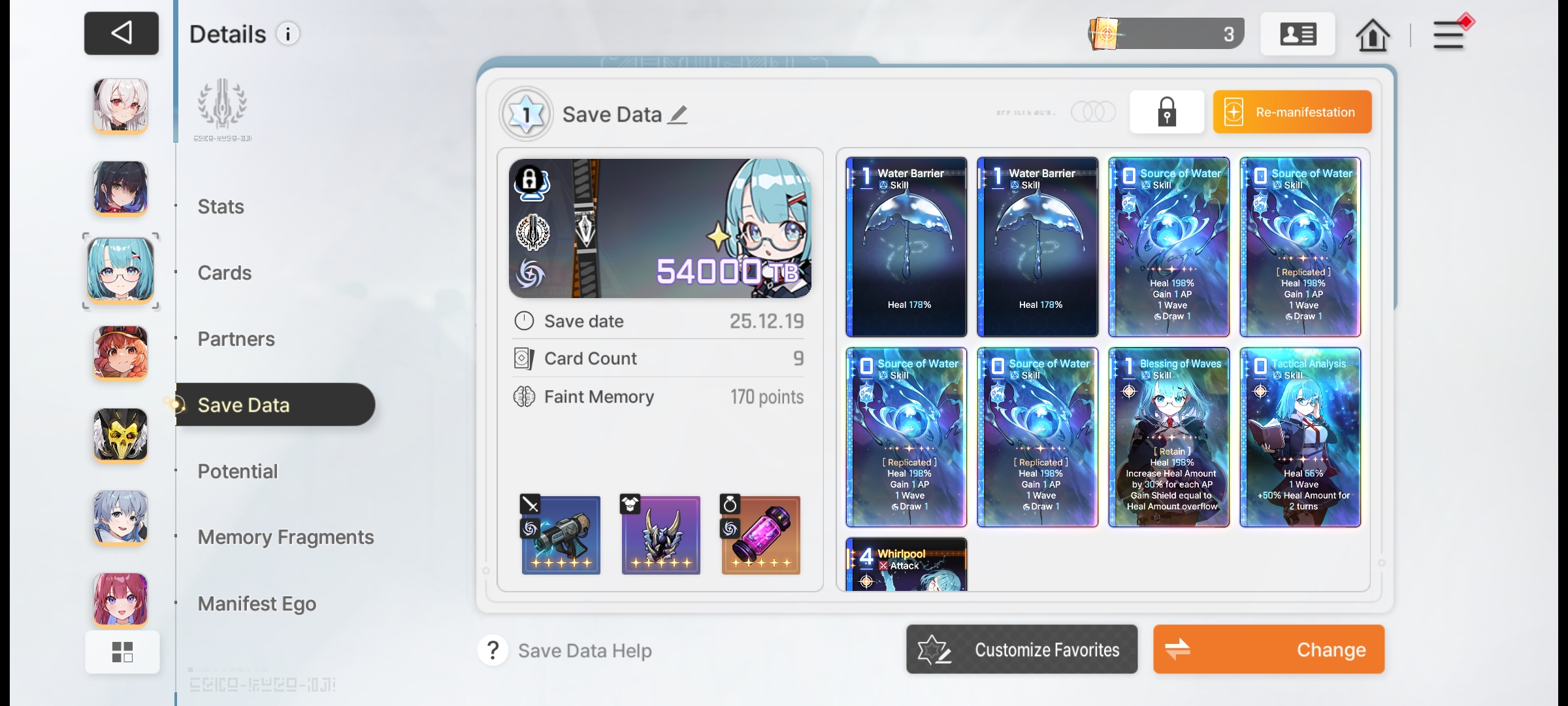
Task: Open Customize Favorites
Action: point(1022,649)
